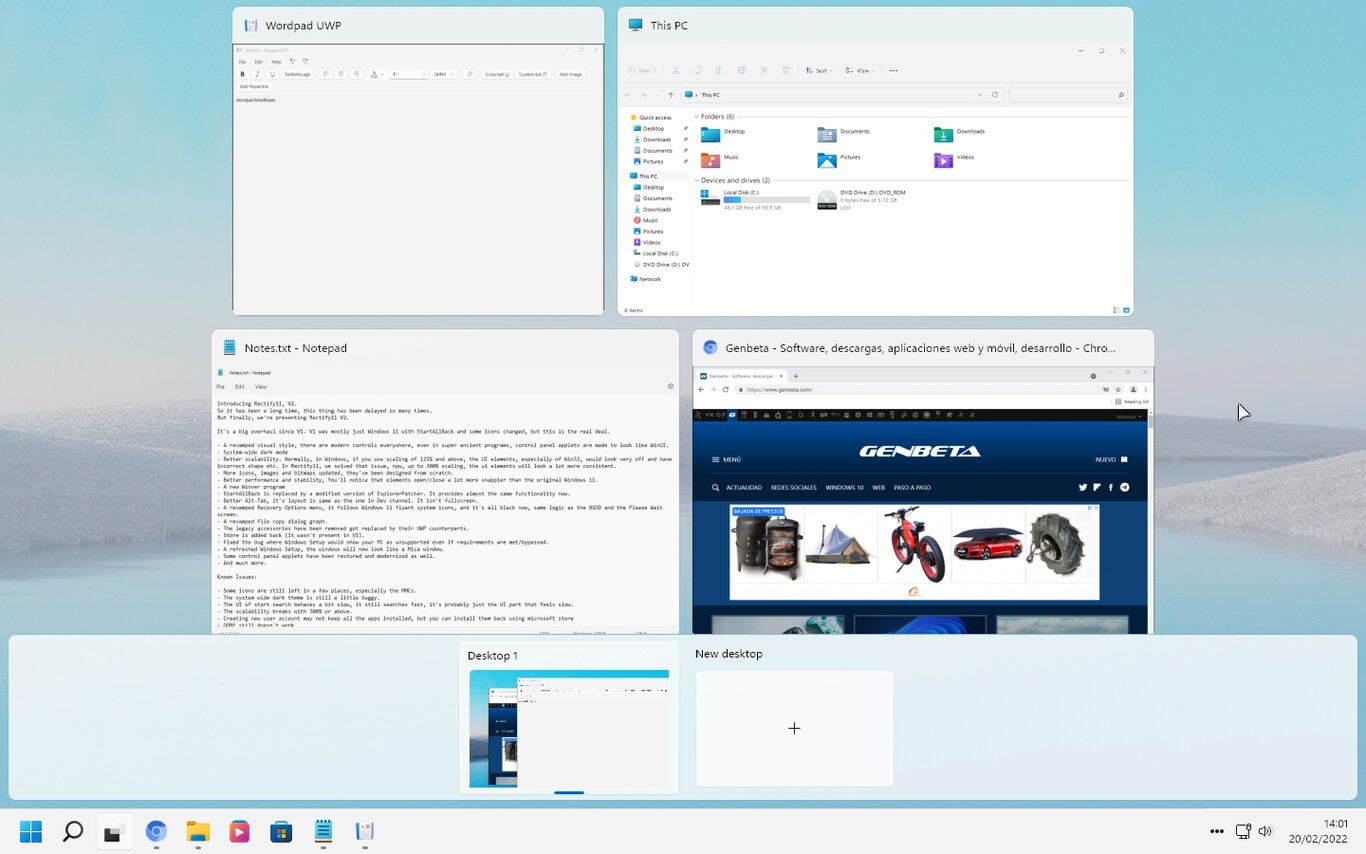Click the Add Image button in Wordpad
This screenshot has height=854, width=1366.
pos(571,74)
